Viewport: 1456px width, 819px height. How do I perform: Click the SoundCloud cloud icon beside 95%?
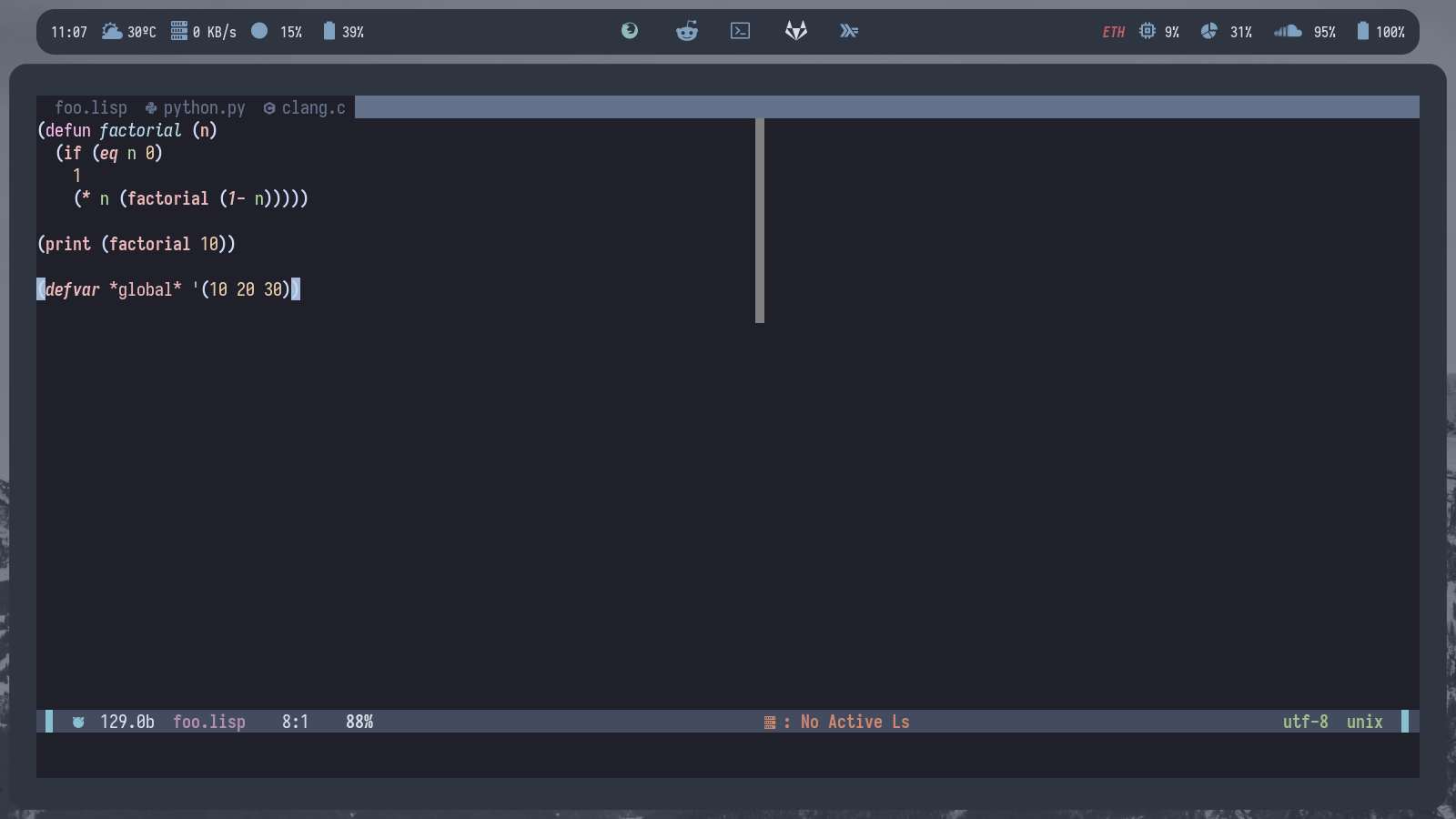[1288, 31]
